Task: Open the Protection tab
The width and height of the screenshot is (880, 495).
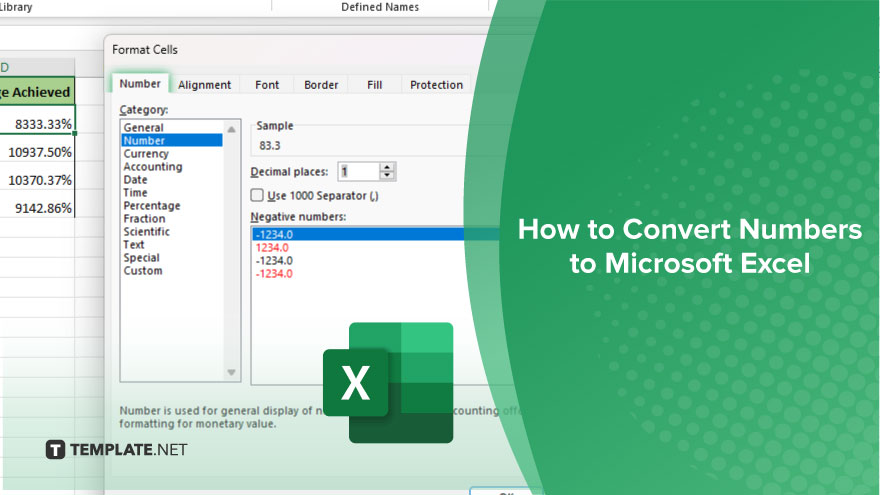Action: click(x=436, y=85)
